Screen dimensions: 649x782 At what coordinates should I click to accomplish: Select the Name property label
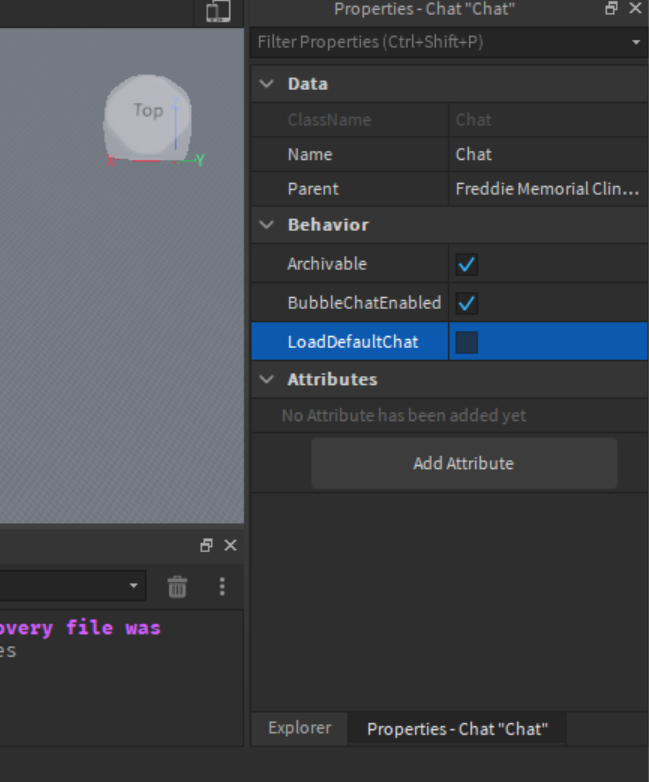click(x=310, y=155)
